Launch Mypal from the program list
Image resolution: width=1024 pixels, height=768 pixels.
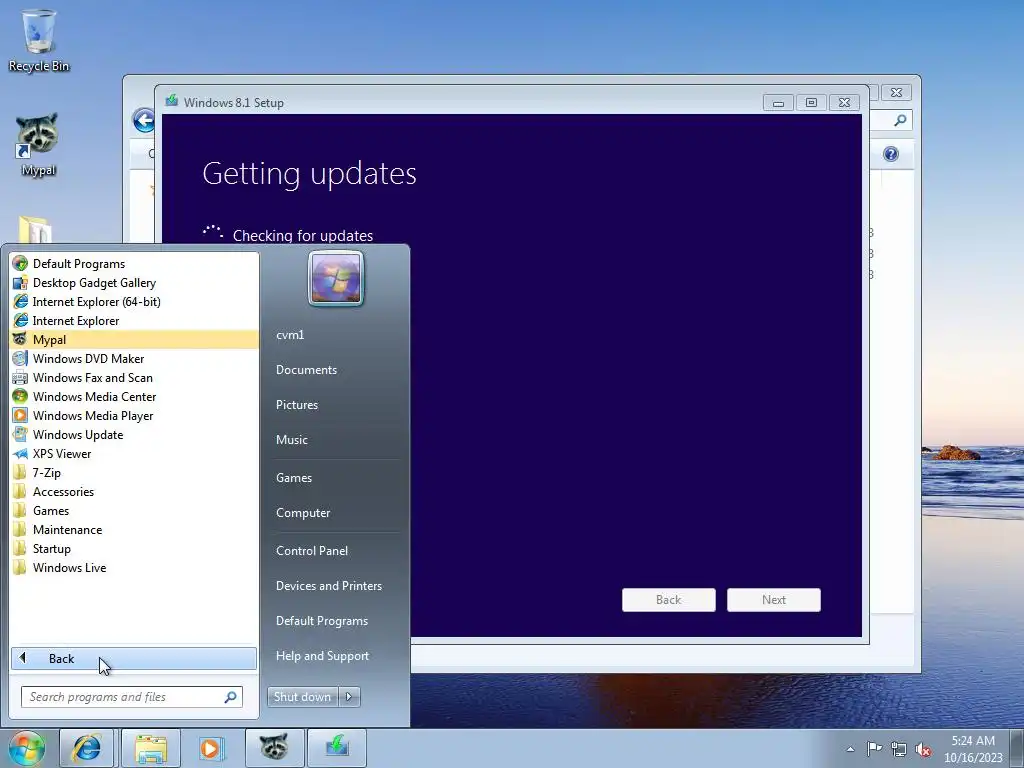[x=134, y=340]
